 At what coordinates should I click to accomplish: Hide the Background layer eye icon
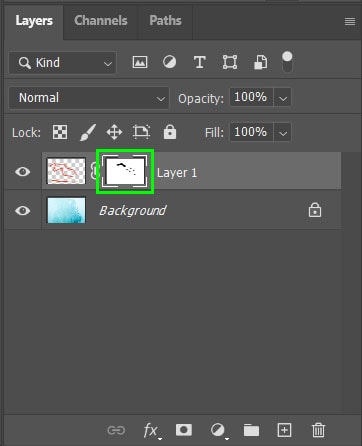pyautogui.click(x=23, y=211)
